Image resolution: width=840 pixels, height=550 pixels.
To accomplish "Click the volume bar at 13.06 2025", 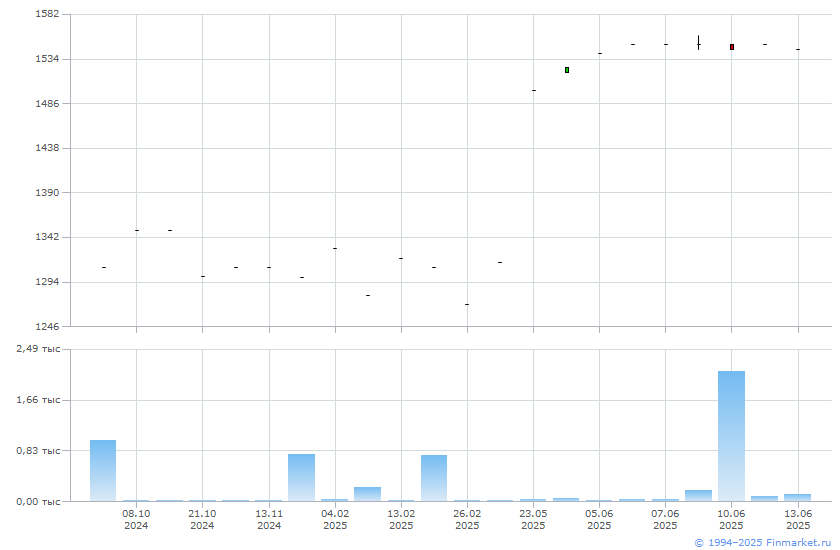I will [x=798, y=498].
